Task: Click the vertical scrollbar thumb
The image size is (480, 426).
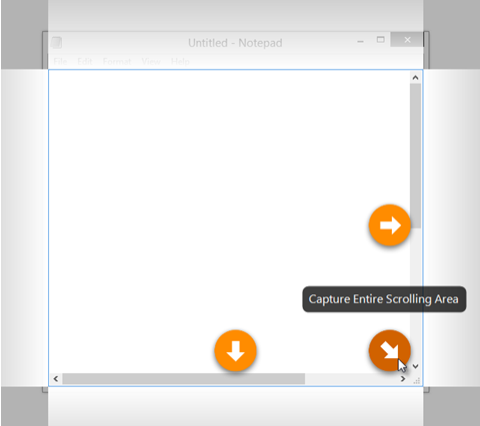Action: click(x=415, y=156)
